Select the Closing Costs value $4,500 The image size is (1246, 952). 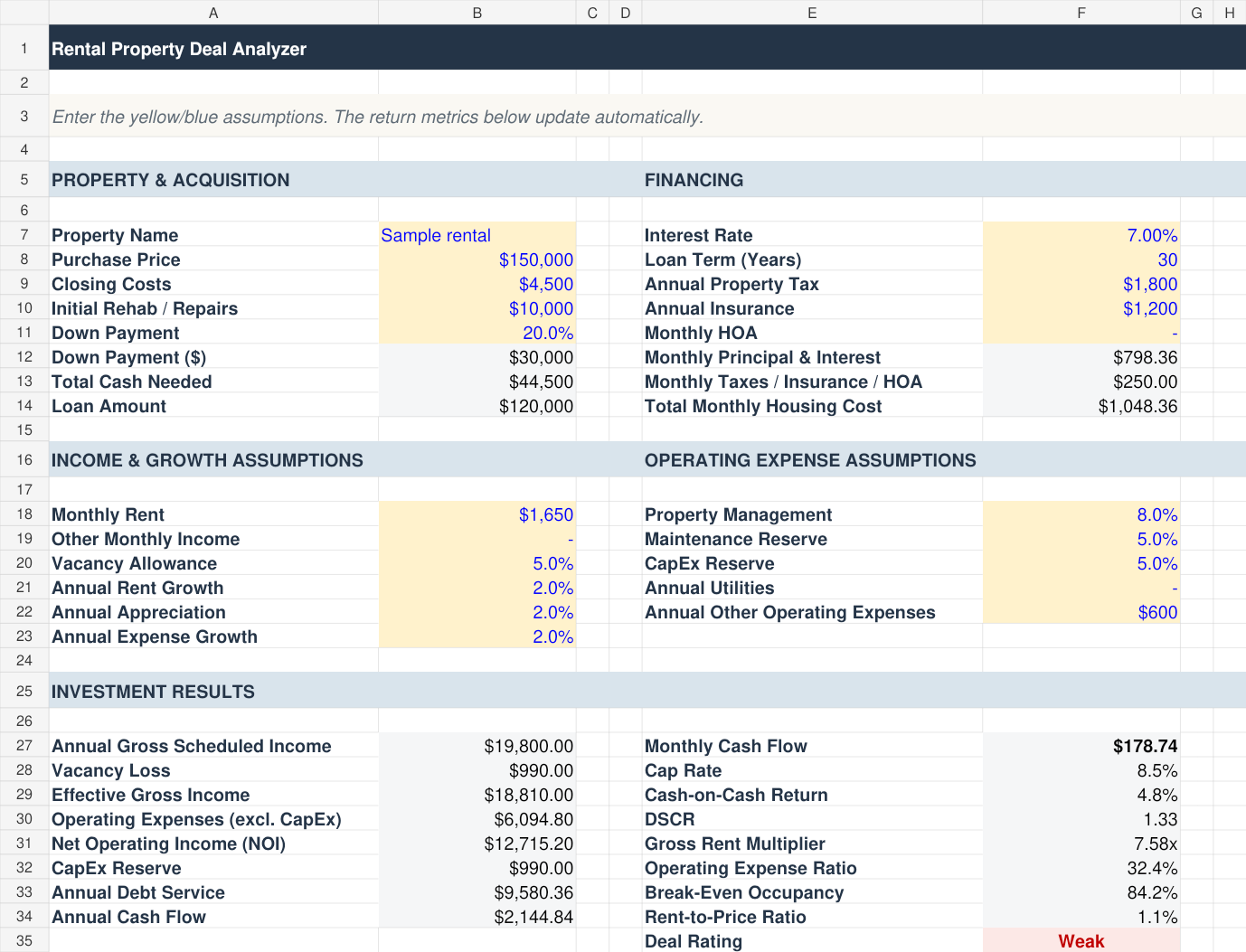point(477,284)
